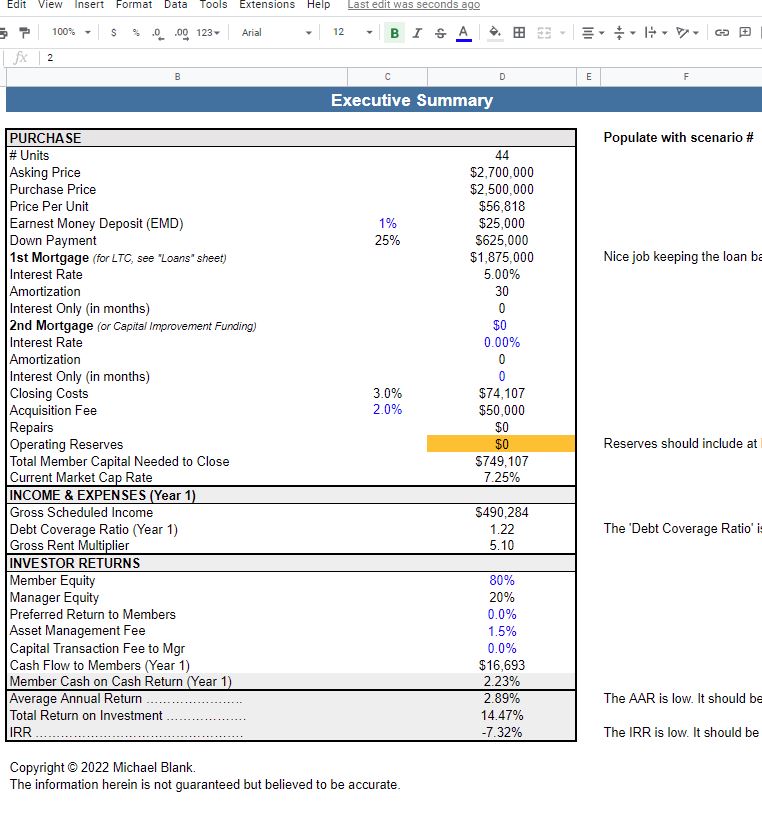Select column C header
Image resolution: width=762 pixels, height=820 pixels.
388,77
